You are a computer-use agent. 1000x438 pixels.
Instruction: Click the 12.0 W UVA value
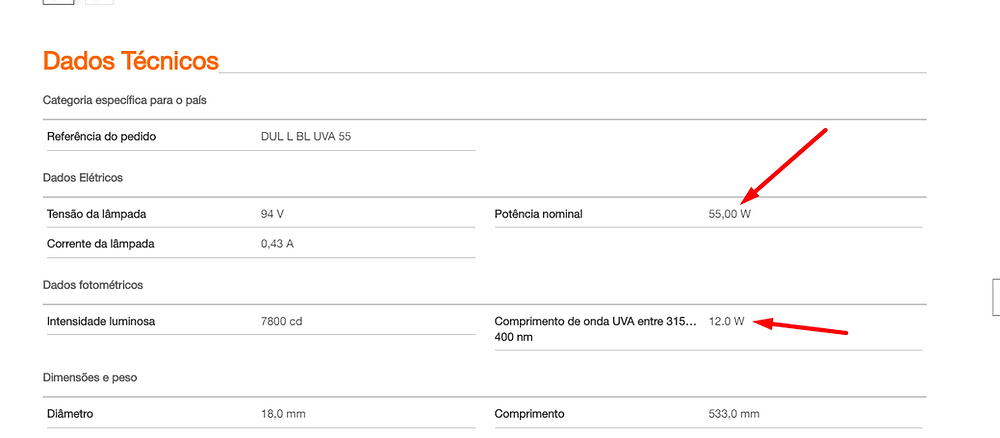(726, 321)
